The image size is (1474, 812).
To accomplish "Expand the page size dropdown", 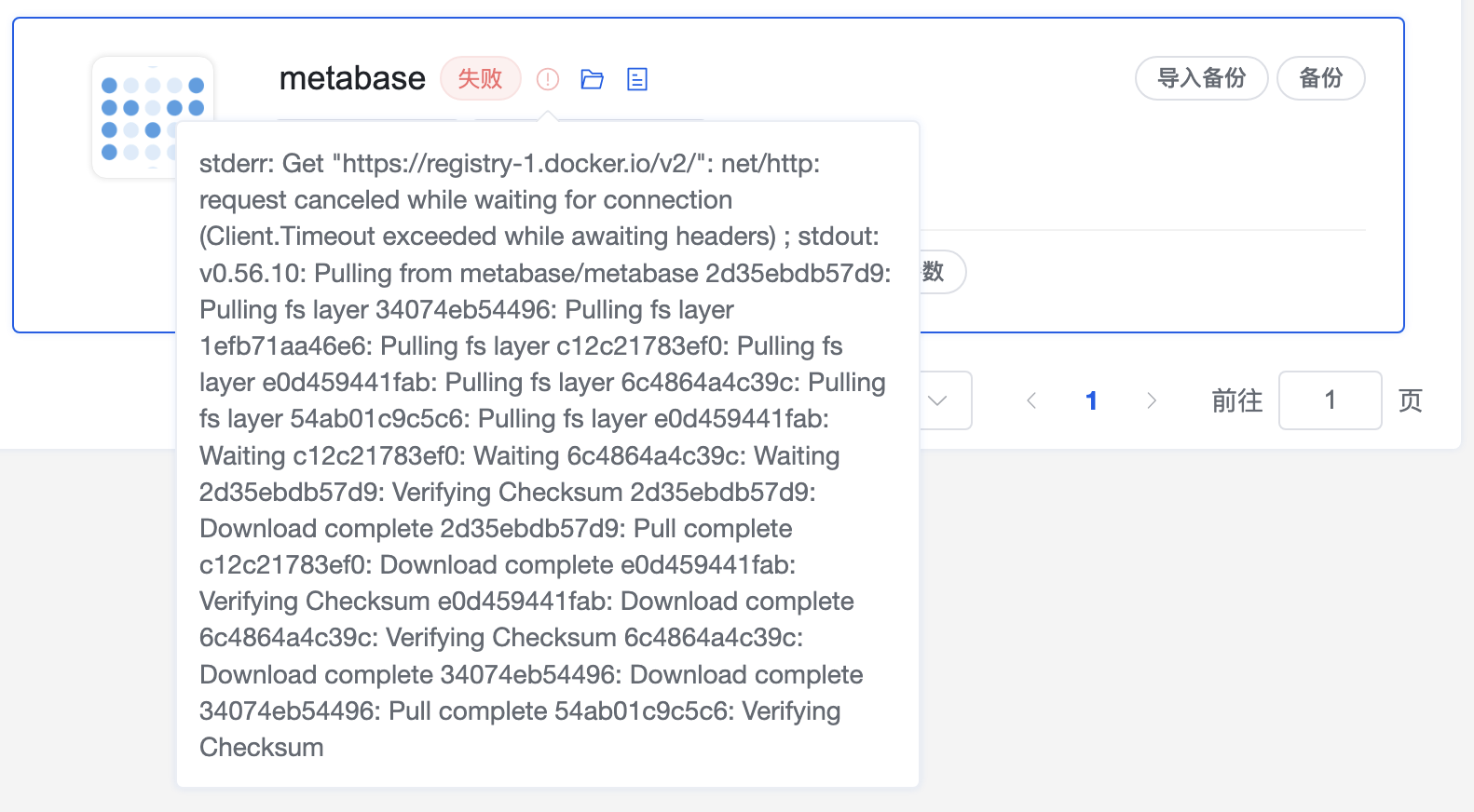I will pos(939,400).
